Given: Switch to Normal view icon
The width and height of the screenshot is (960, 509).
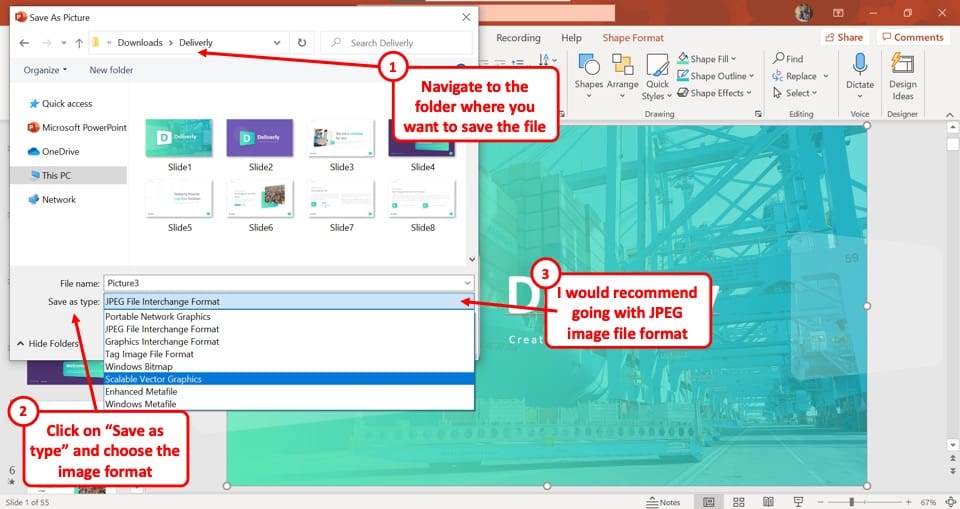Looking at the screenshot, I should tap(708, 502).
